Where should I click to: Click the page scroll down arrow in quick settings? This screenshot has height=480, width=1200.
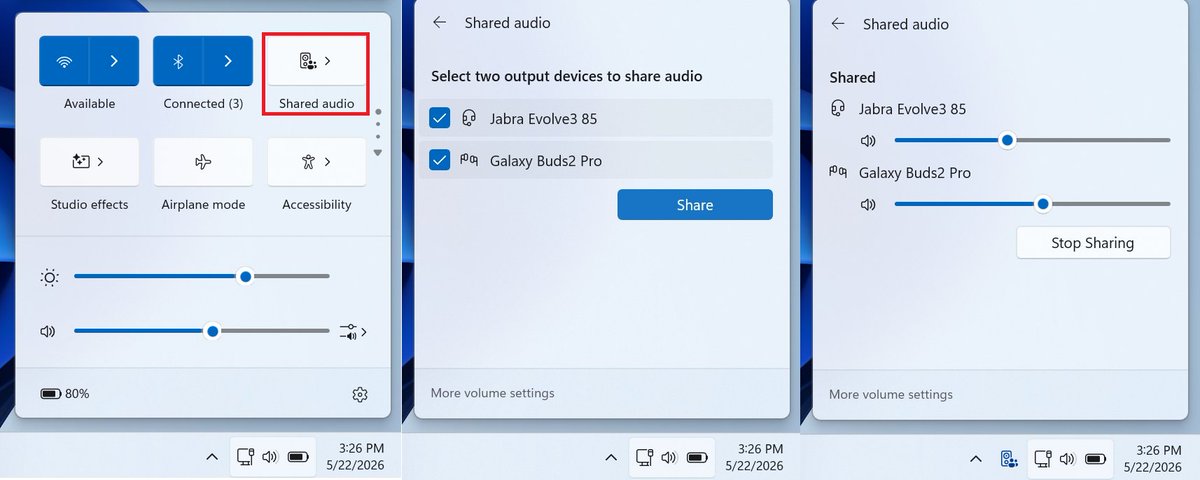click(377, 153)
